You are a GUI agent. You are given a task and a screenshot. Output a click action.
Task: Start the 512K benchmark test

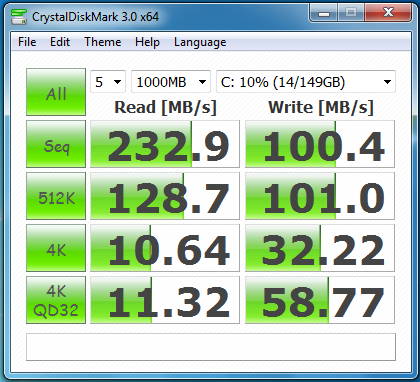coord(56,196)
